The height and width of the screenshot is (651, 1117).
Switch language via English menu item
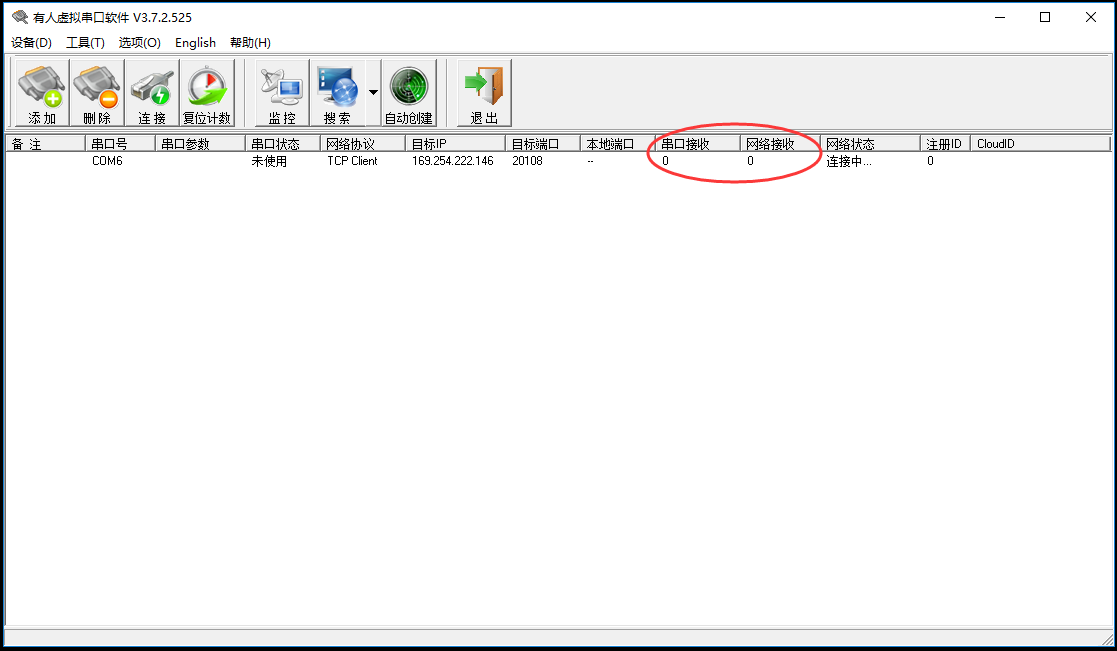pyautogui.click(x=195, y=43)
